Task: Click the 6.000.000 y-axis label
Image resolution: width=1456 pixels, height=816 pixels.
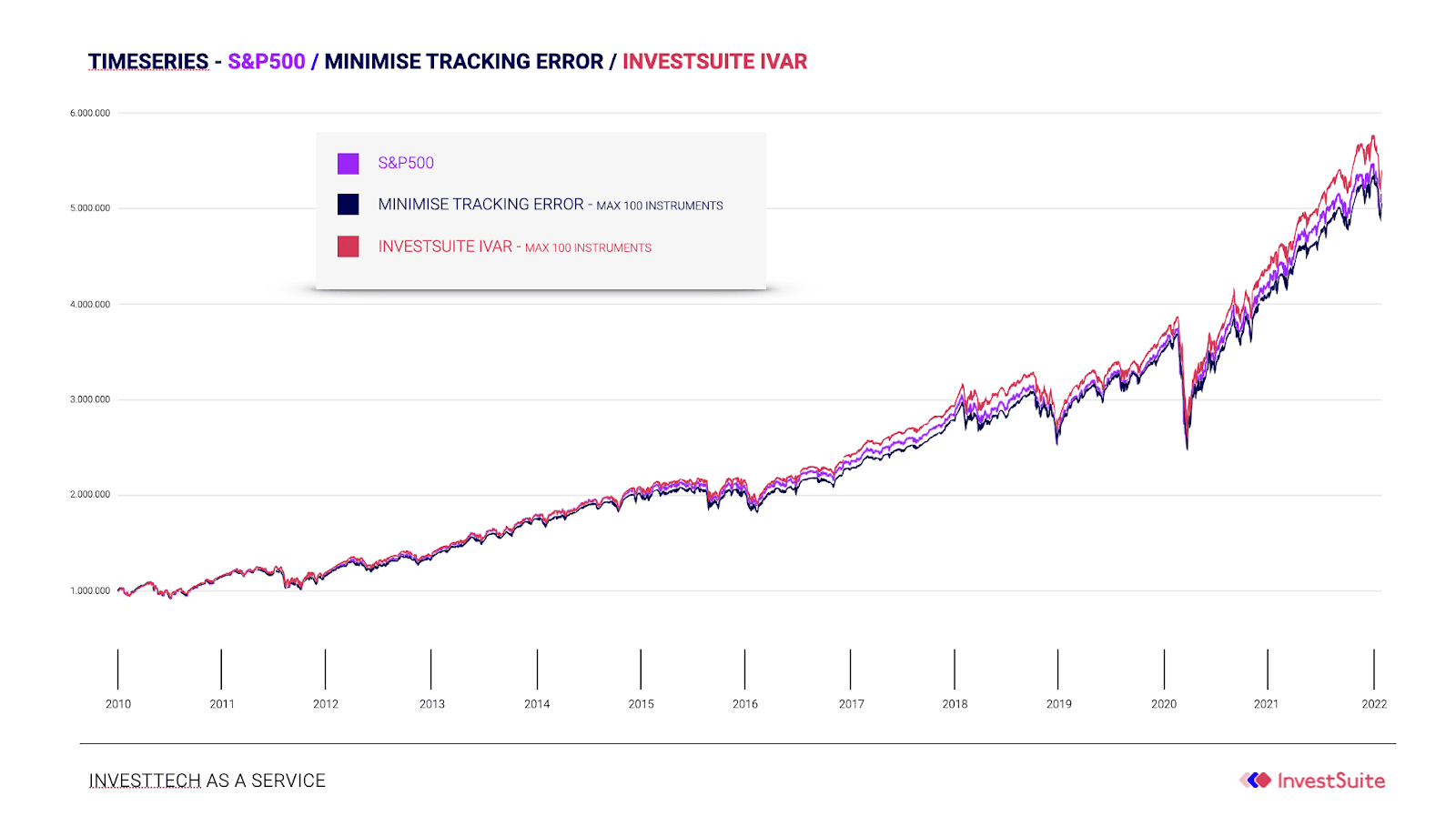Action: pyautogui.click(x=90, y=113)
